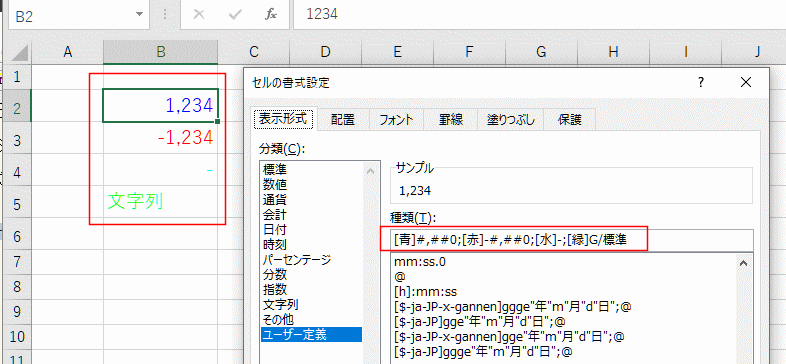Select 日付 in category list

[x=311, y=229]
